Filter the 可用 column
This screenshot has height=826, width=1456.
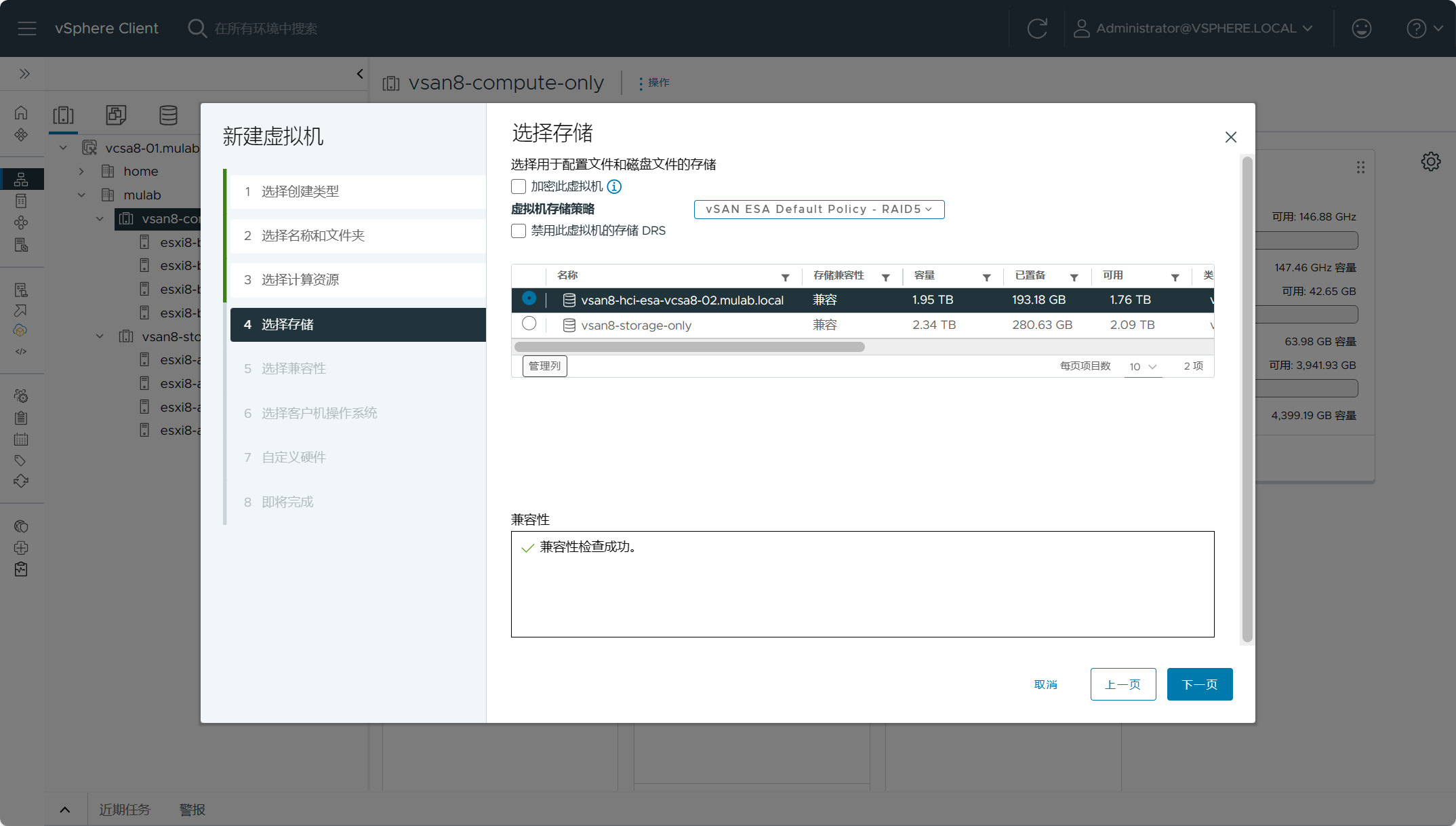coord(1175,277)
